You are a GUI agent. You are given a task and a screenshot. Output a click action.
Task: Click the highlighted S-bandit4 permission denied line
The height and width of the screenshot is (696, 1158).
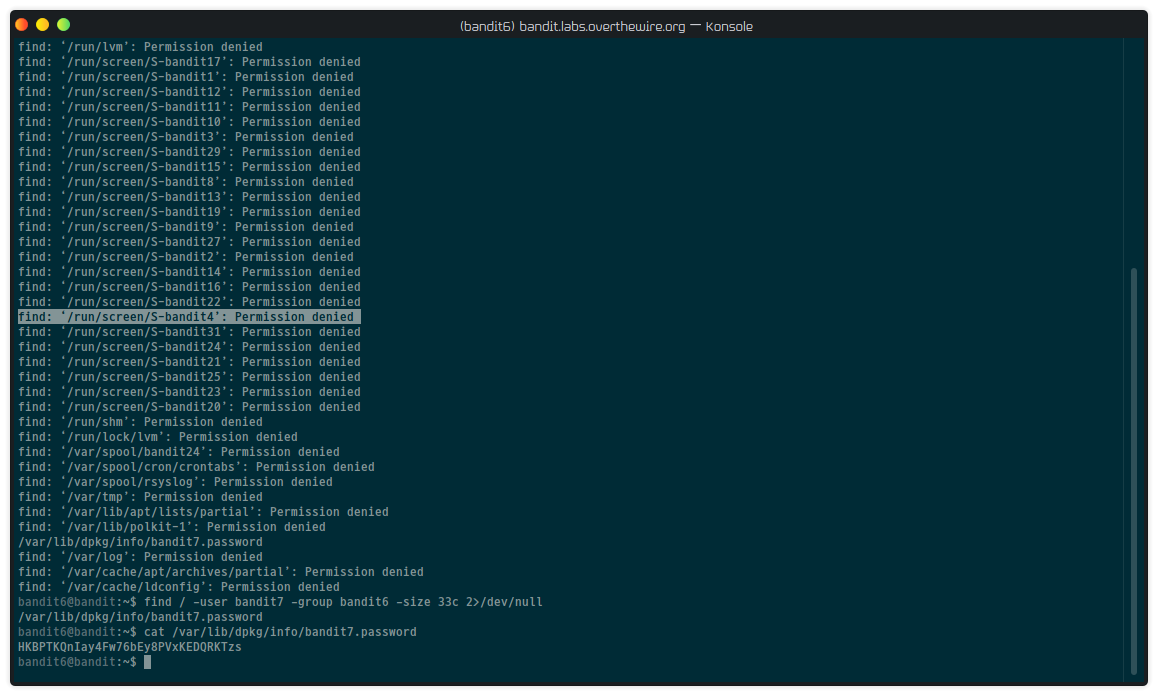(188, 317)
